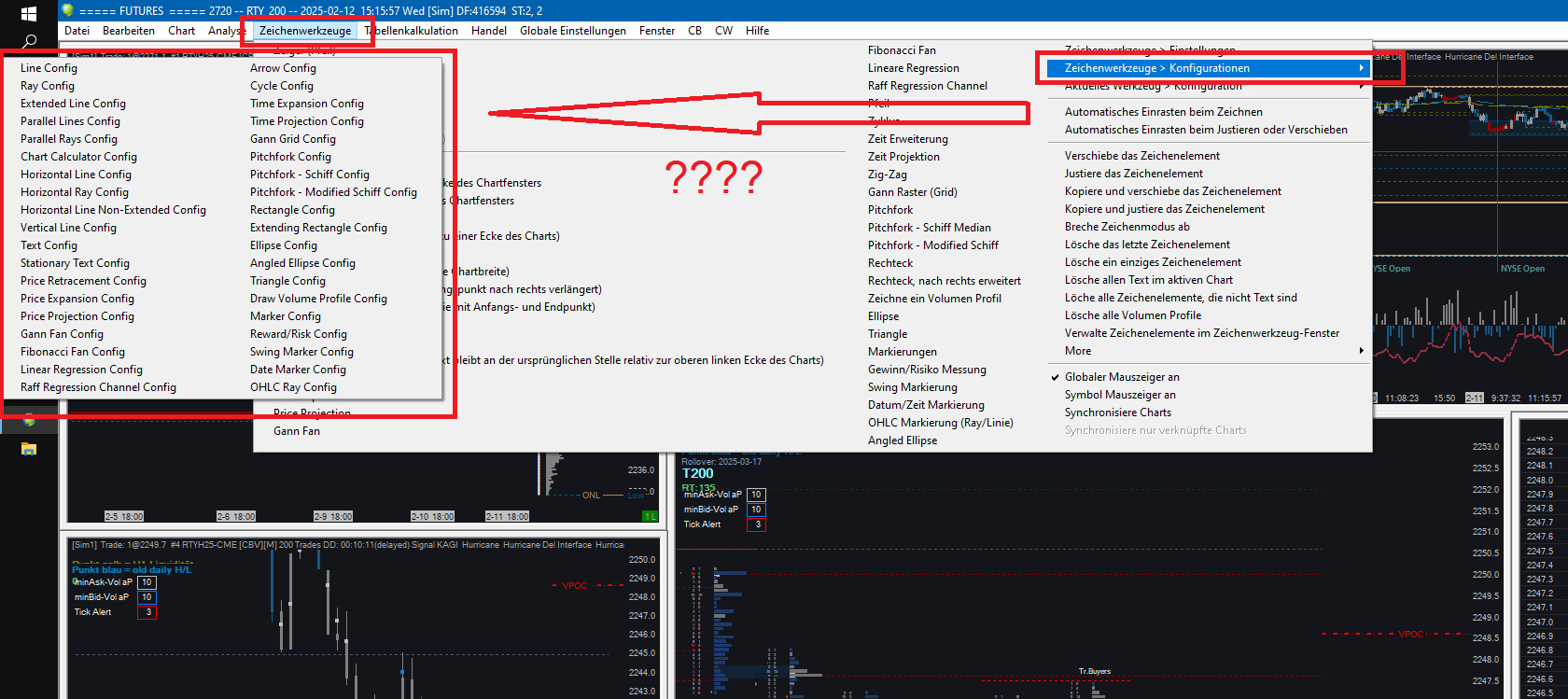Screen dimensions: 1568x699
Task: Select Fibonacci Fan Config entry
Action: point(73,352)
